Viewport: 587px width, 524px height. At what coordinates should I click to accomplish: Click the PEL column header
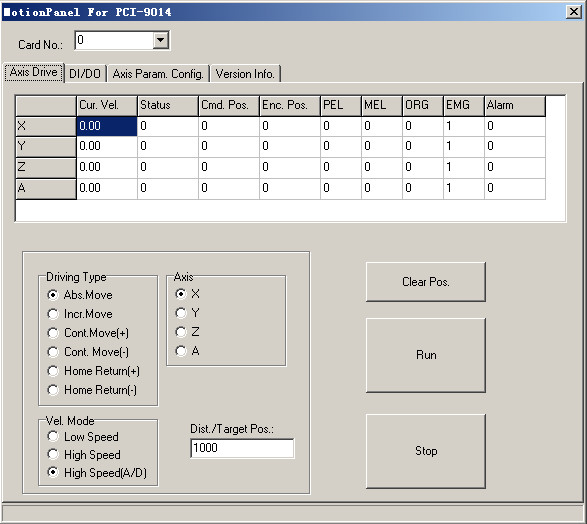coord(341,106)
